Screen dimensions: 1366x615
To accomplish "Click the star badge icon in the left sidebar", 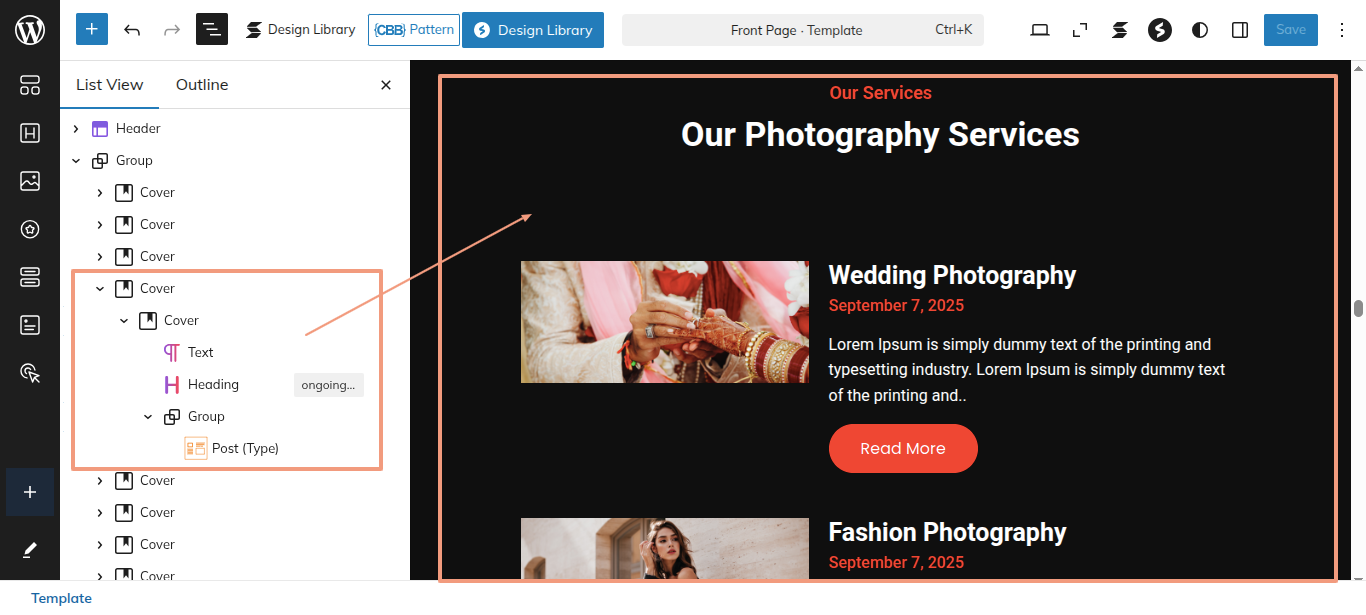I will coord(30,229).
